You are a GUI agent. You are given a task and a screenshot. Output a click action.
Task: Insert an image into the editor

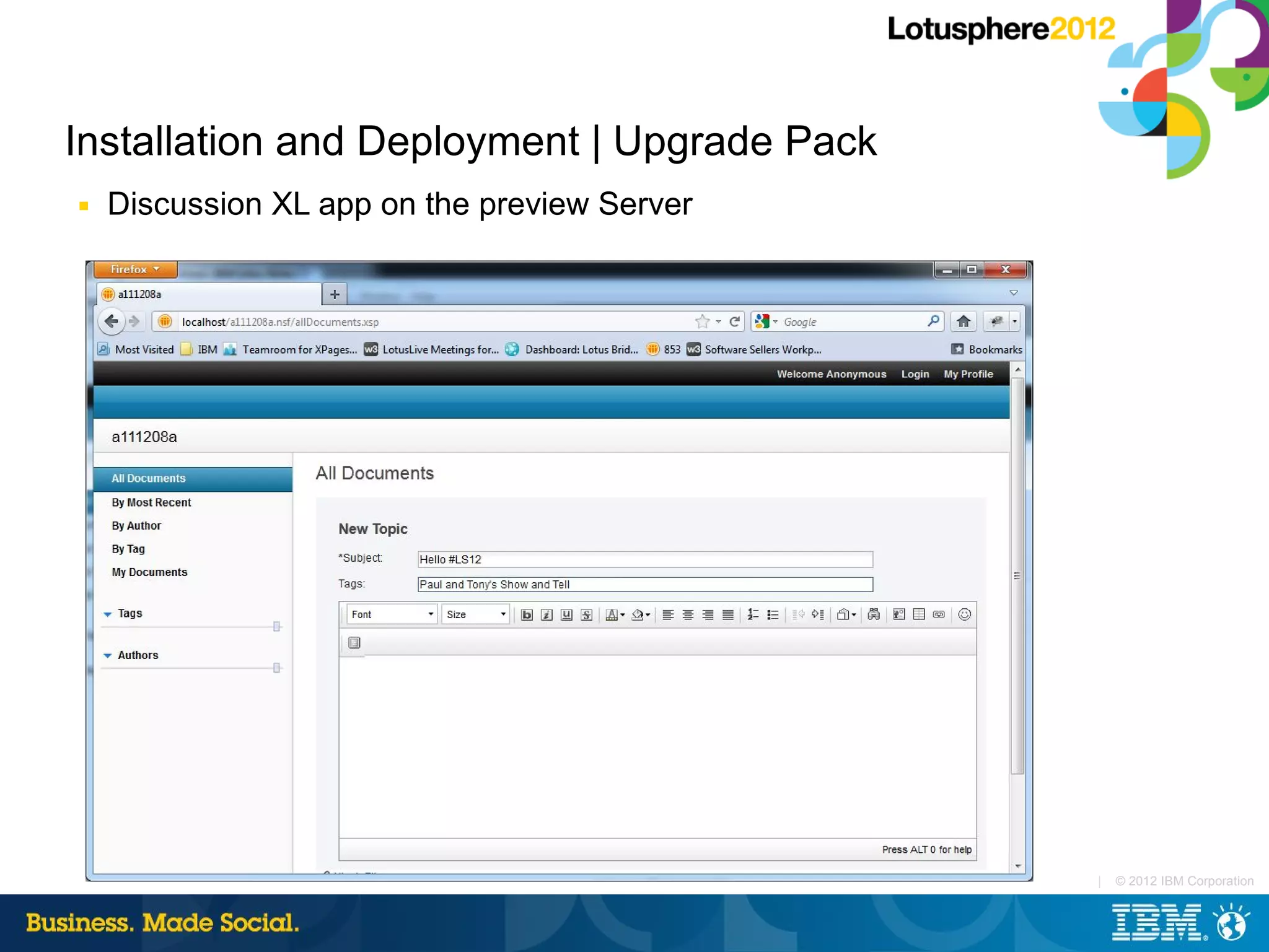pos(899,614)
